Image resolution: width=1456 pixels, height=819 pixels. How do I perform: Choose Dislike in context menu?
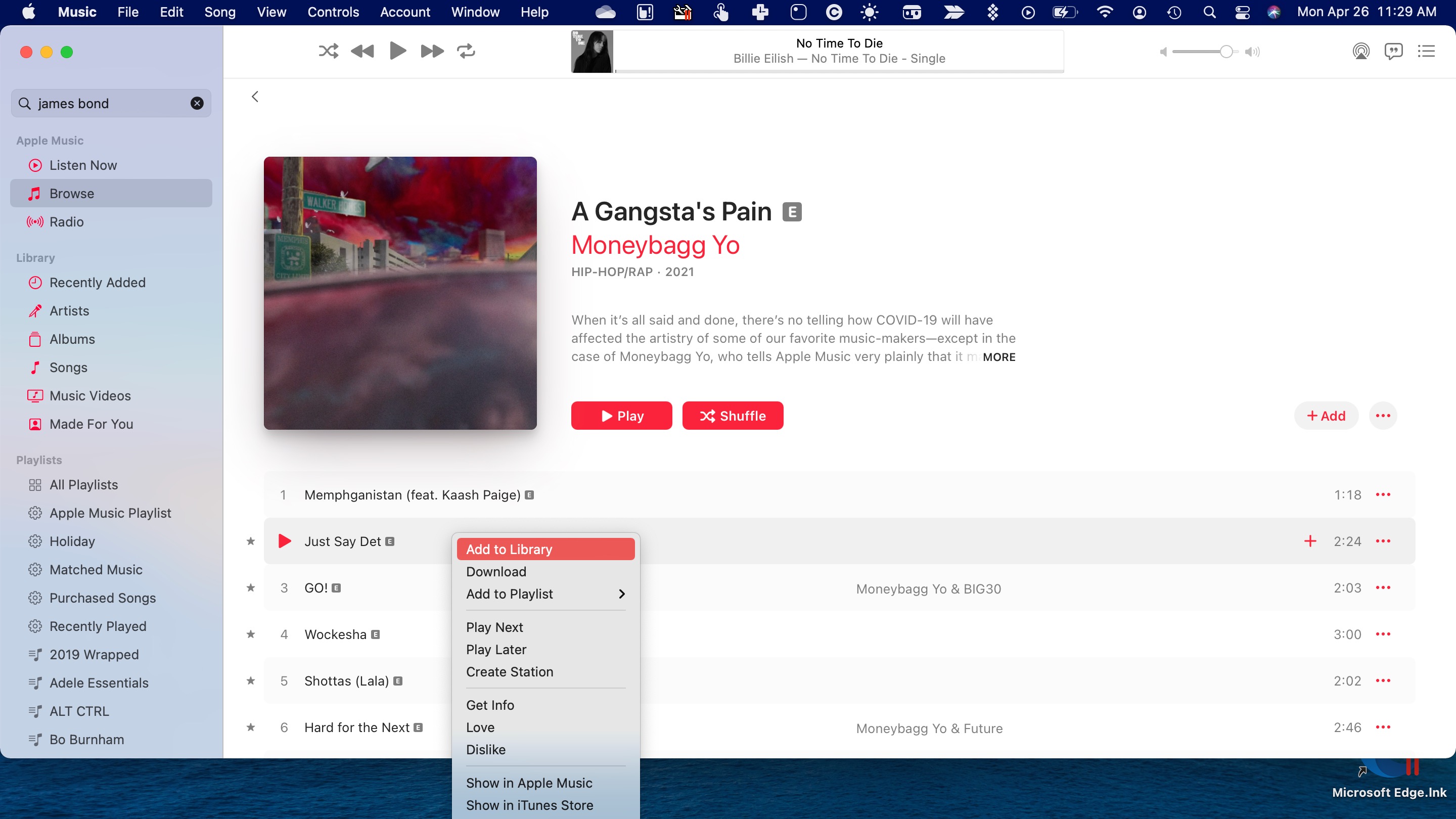pos(545,750)
